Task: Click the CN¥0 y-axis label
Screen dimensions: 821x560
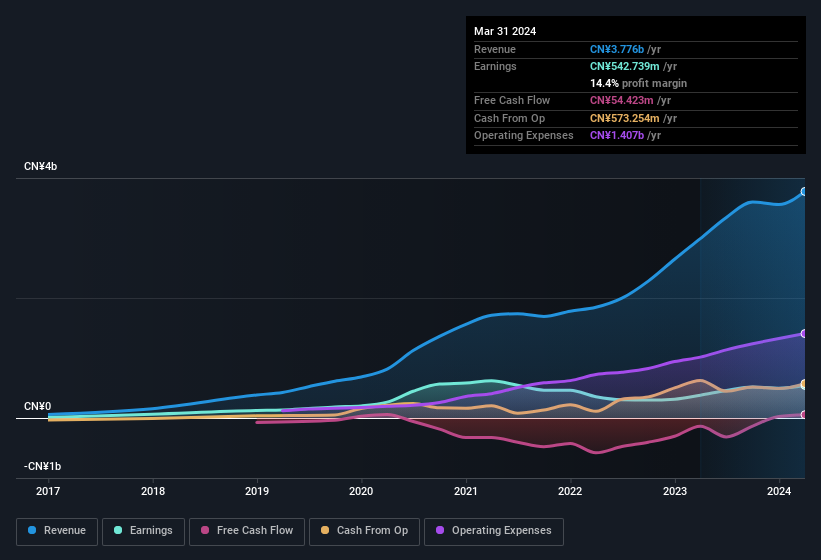Action: 38,407
